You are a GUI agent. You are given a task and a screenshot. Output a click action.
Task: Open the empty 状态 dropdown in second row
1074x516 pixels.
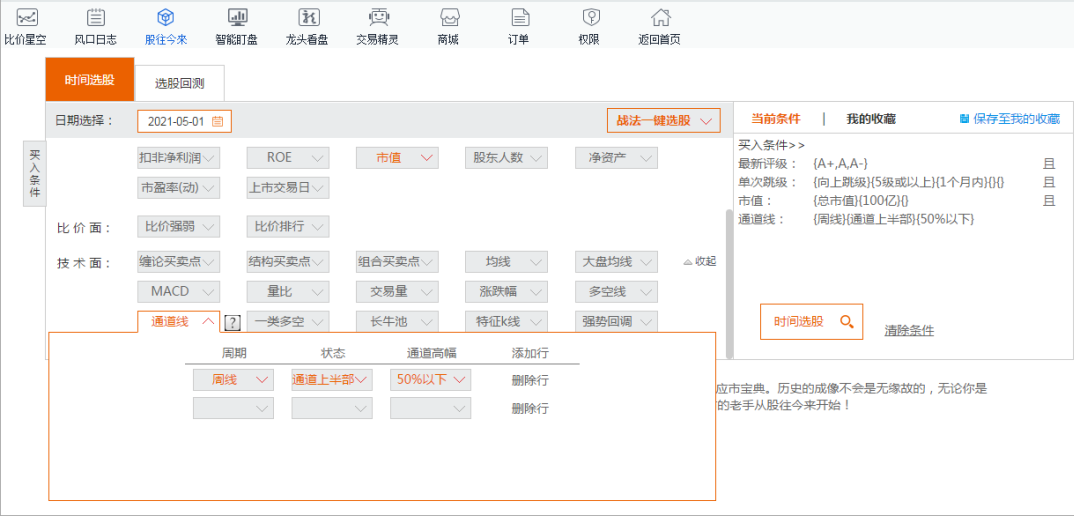click(332, 408)
